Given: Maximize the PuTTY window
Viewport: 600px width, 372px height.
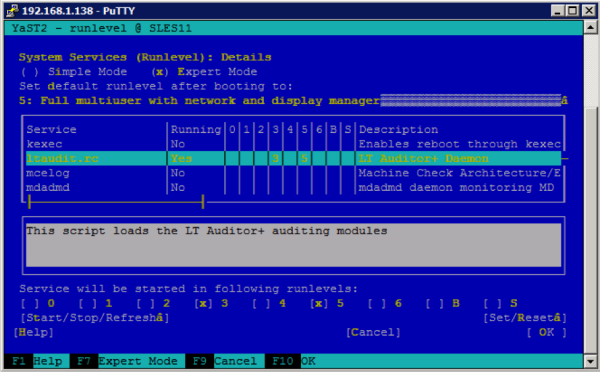Looking at the screenshot, I should click(572, 10).
